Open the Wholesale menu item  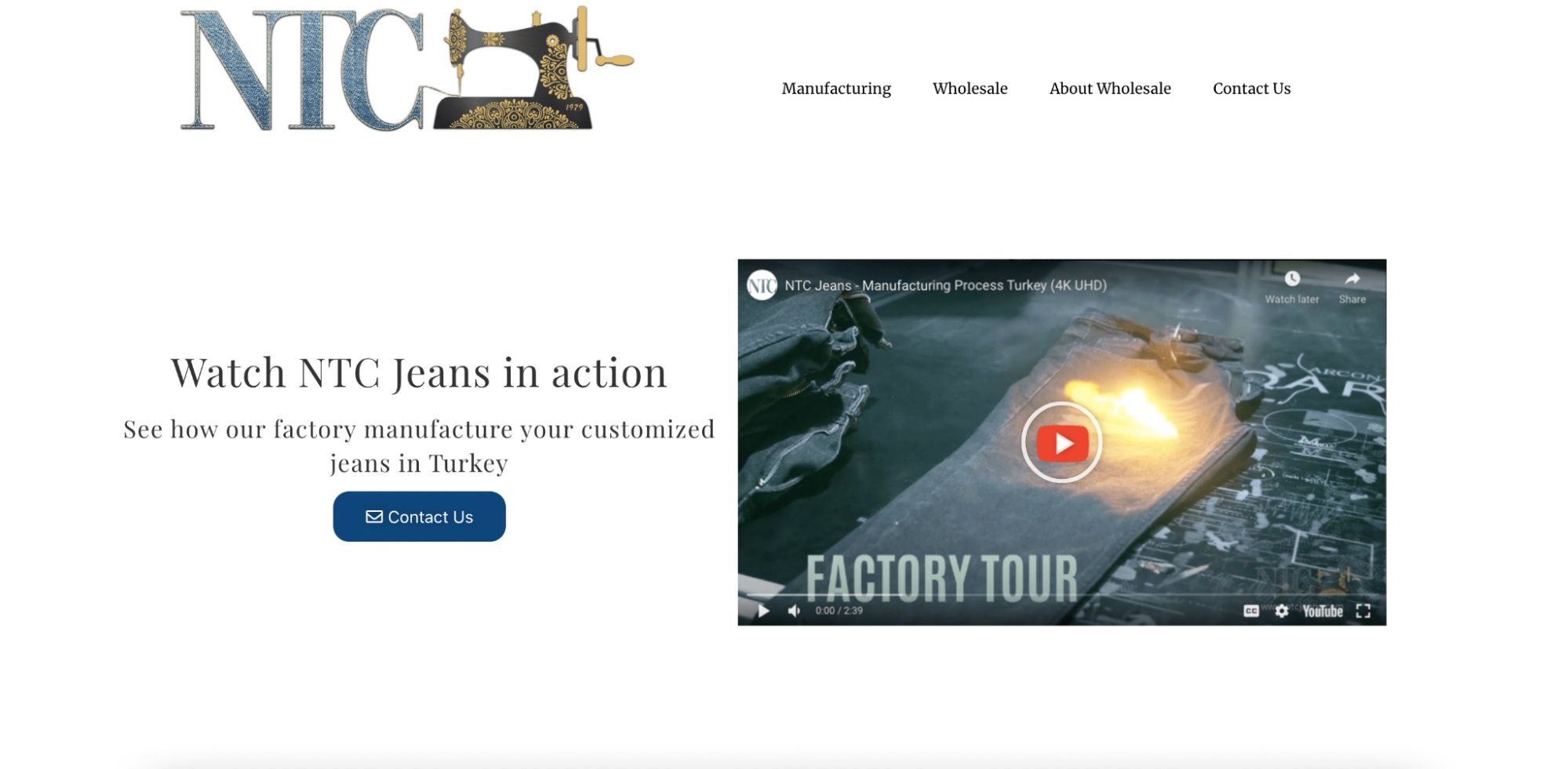970,89
